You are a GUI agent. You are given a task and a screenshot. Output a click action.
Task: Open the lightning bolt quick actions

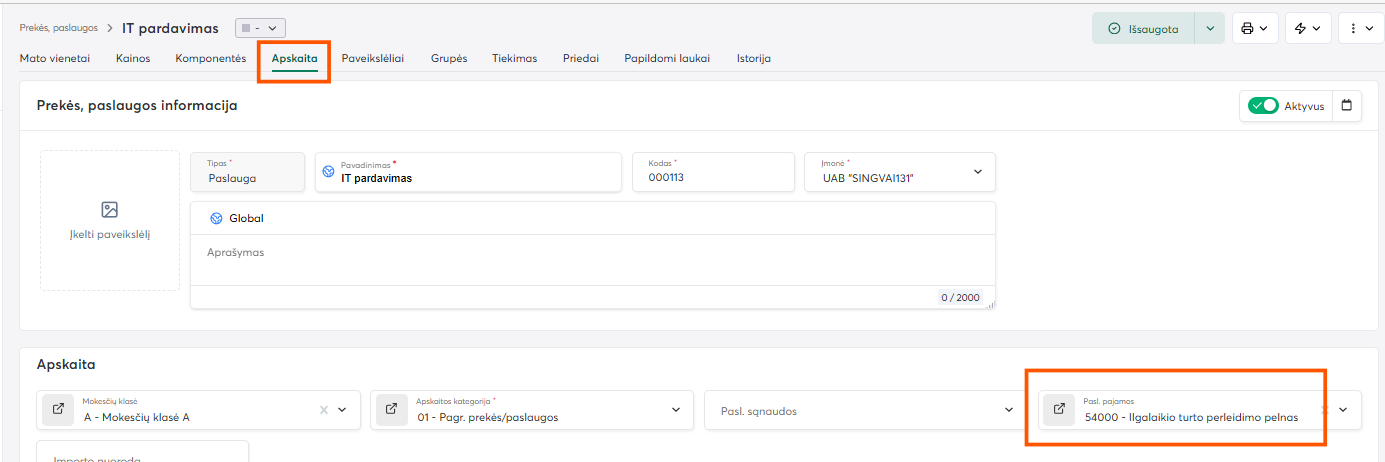[x=1307, y=29]
